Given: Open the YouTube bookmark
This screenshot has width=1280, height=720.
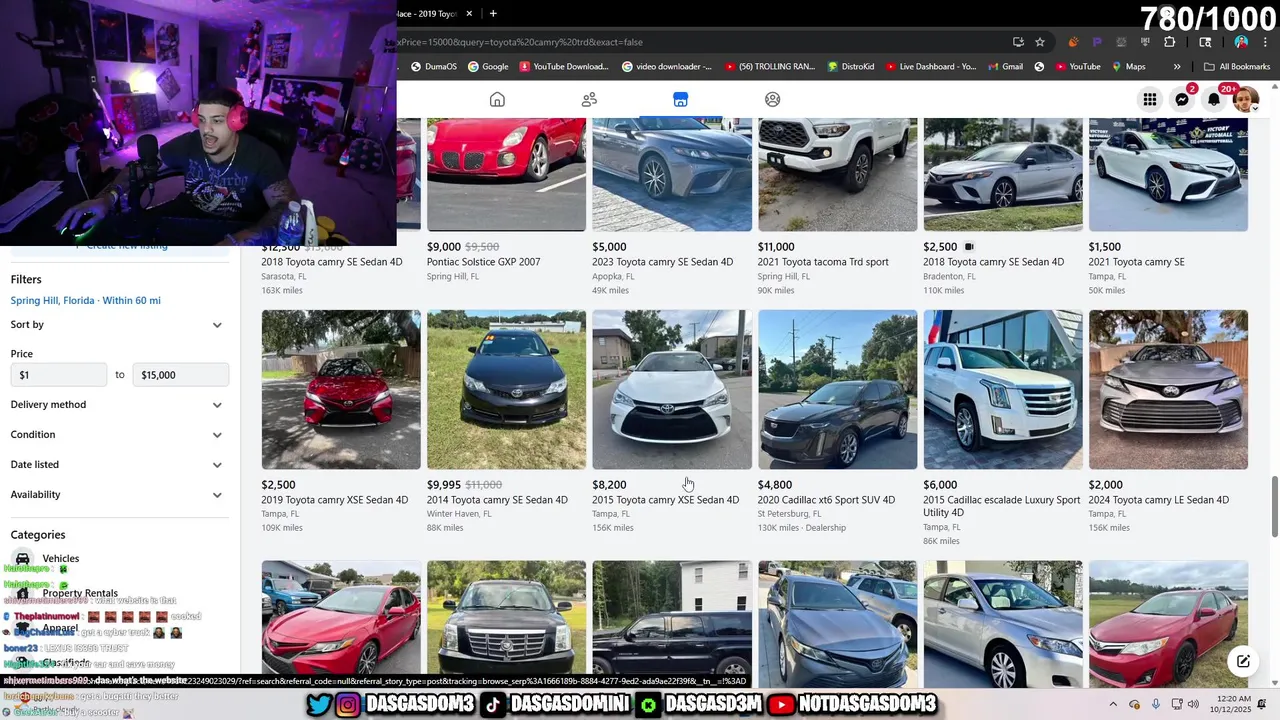Looking at the screenshot, I should pos(1077,67).
